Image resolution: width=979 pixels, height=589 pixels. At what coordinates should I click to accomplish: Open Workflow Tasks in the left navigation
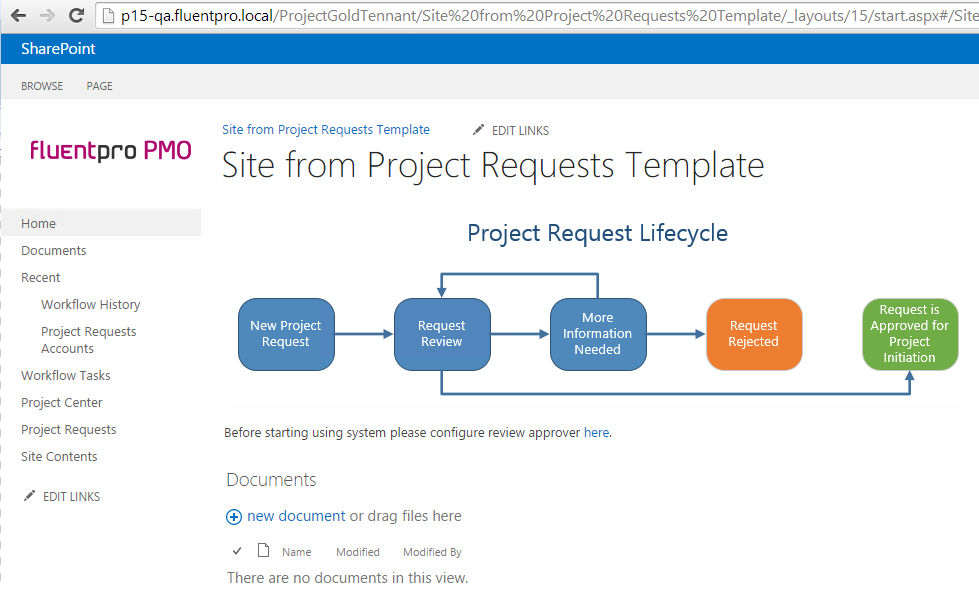pos(66,375)
